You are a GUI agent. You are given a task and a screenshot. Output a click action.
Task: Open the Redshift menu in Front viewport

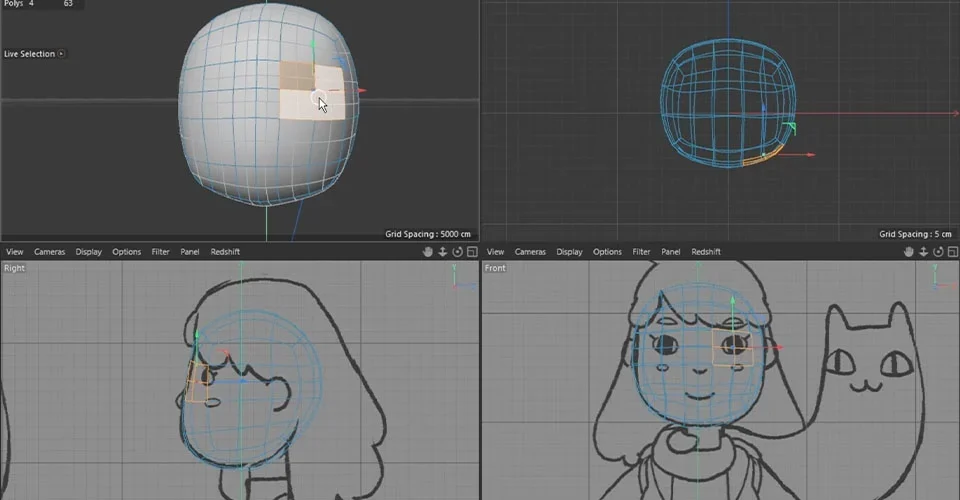(706, 252)
